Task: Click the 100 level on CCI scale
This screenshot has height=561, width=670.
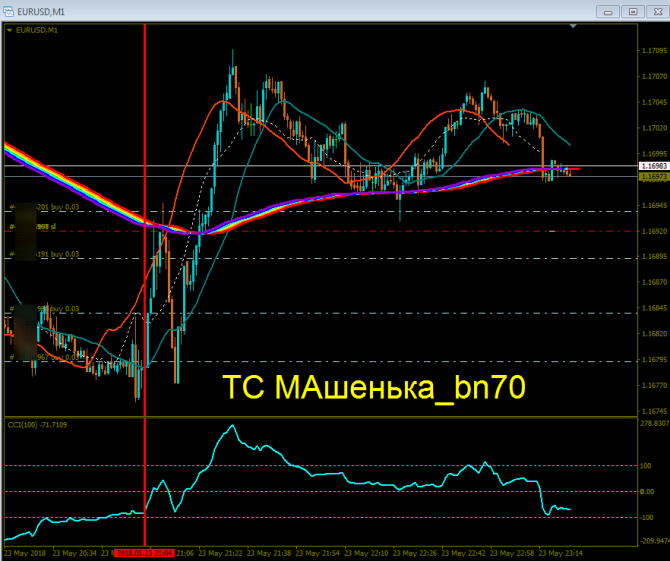Action: click(x=645, y=466)
